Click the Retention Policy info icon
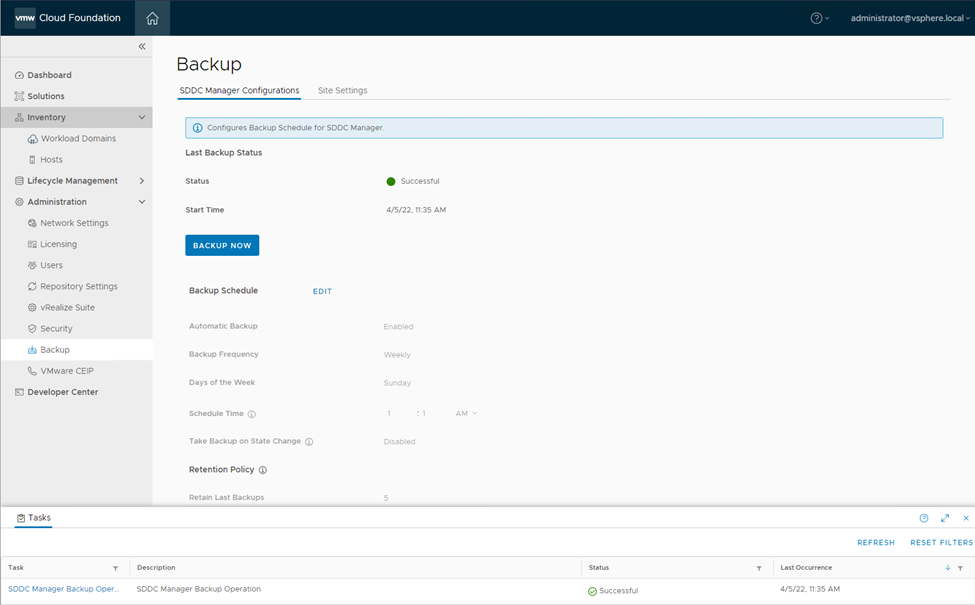Viewport: 975px width, 605px height. pyautogui.click(x=263, y=470)
